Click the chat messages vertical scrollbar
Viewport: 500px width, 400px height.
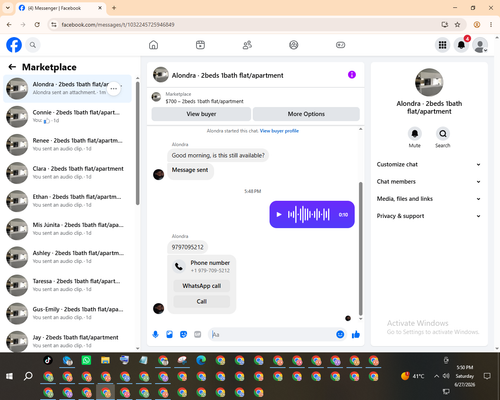pos(360,248)
